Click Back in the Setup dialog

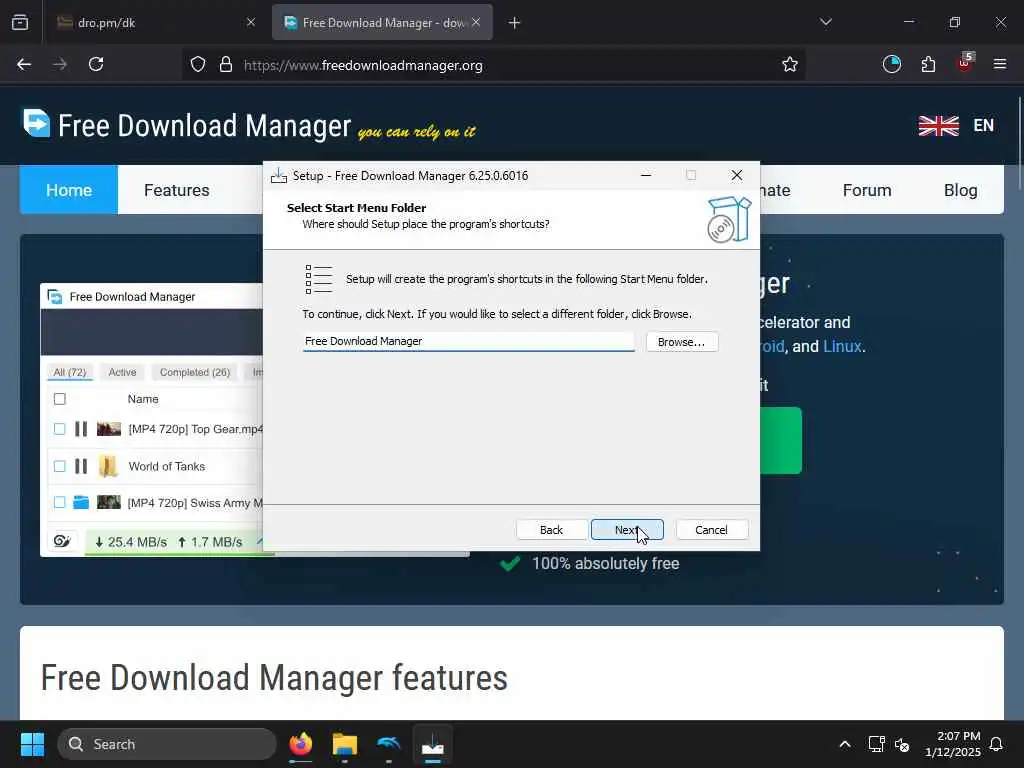(551, 530)
